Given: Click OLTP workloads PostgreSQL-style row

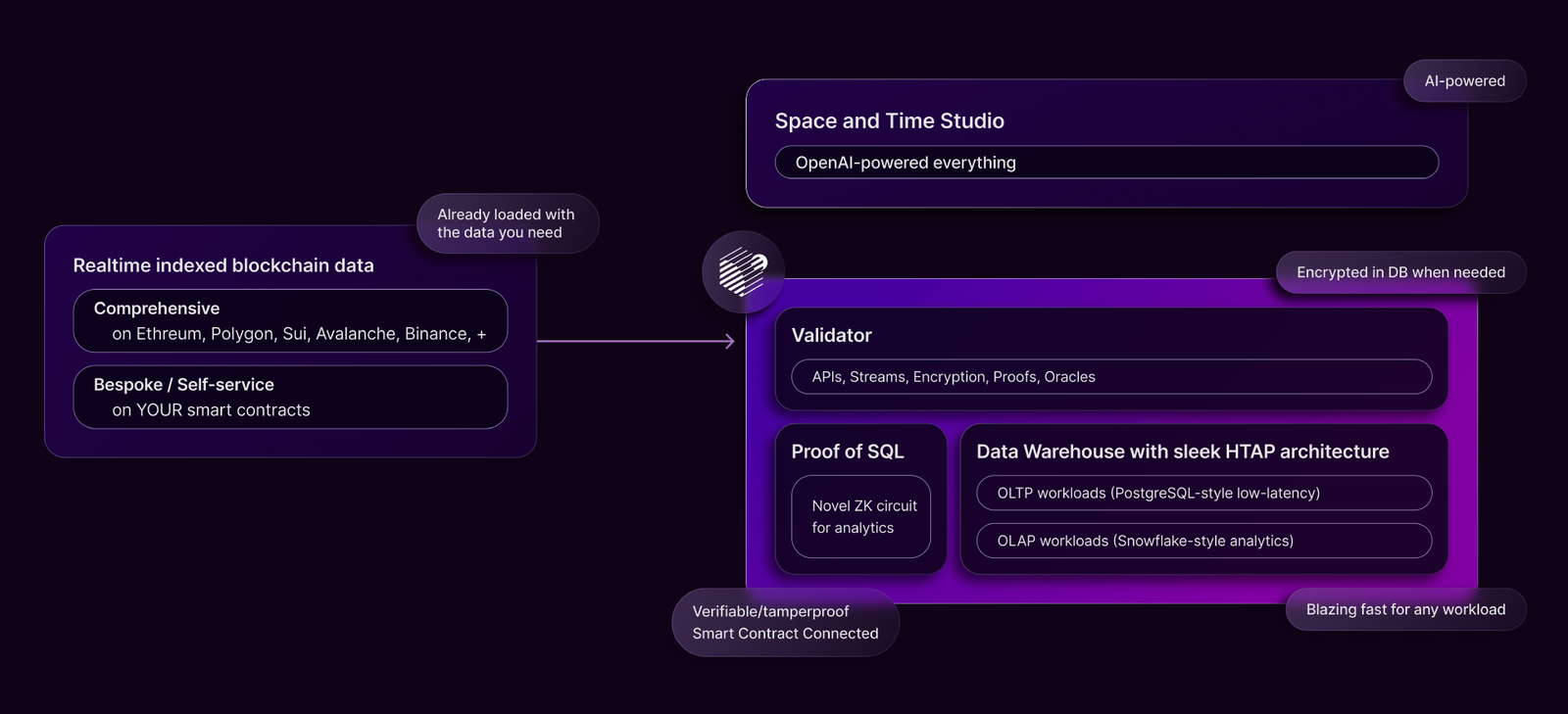Looking at the screenshot, I should tap(1203, 493).
